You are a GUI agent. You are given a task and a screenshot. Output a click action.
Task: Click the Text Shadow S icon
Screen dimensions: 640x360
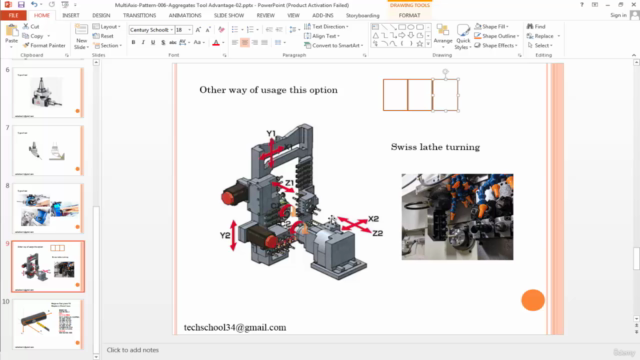coord(163,42)
